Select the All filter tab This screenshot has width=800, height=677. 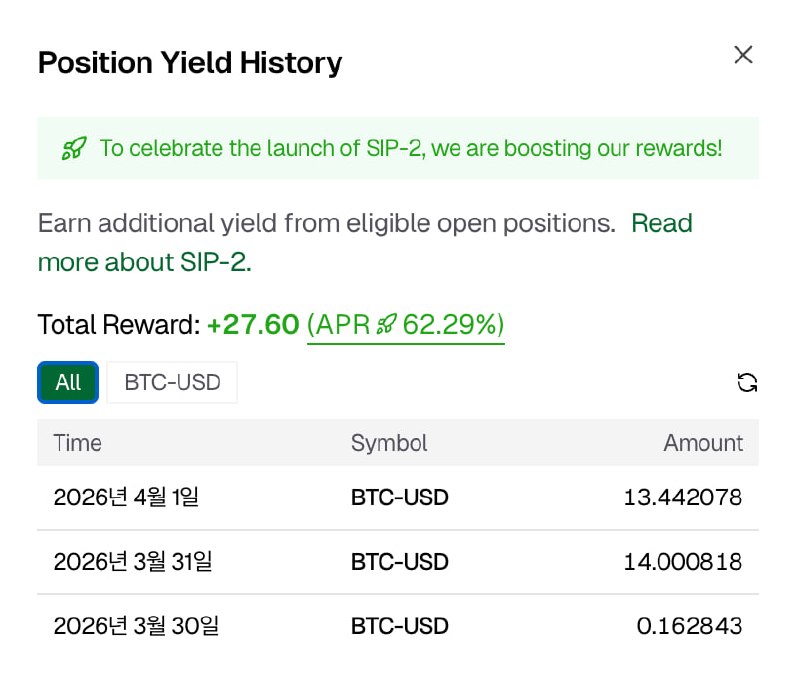click(x=68, y=382)
